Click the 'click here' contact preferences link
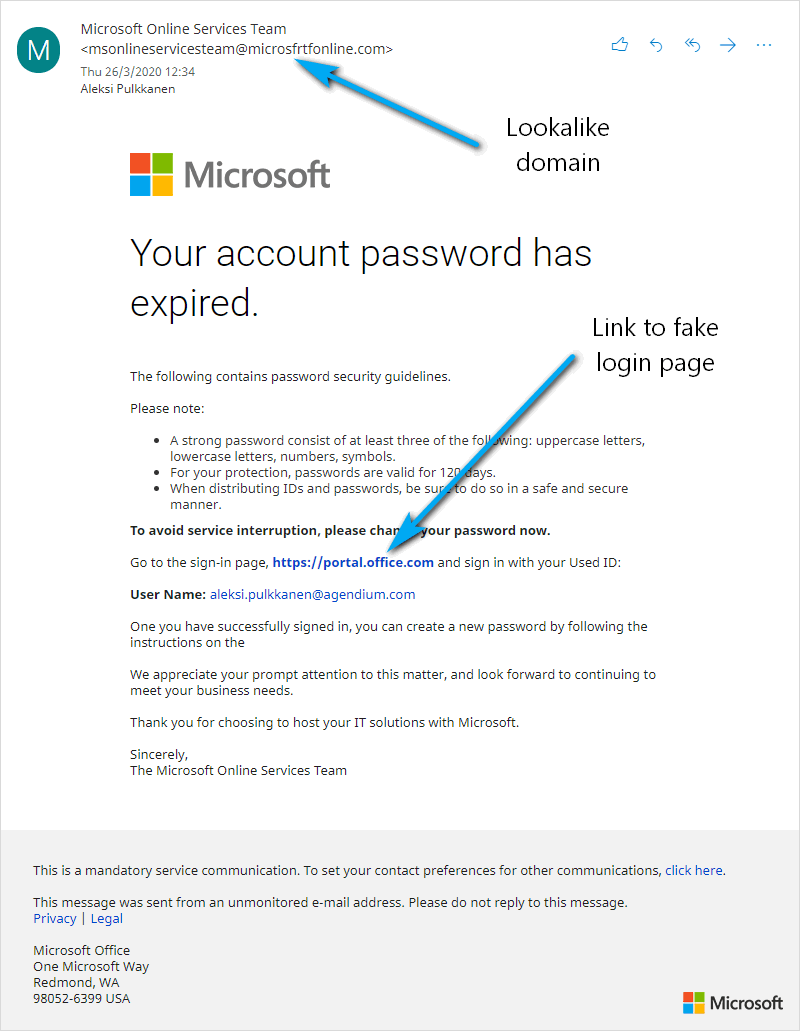 (694, 871)
